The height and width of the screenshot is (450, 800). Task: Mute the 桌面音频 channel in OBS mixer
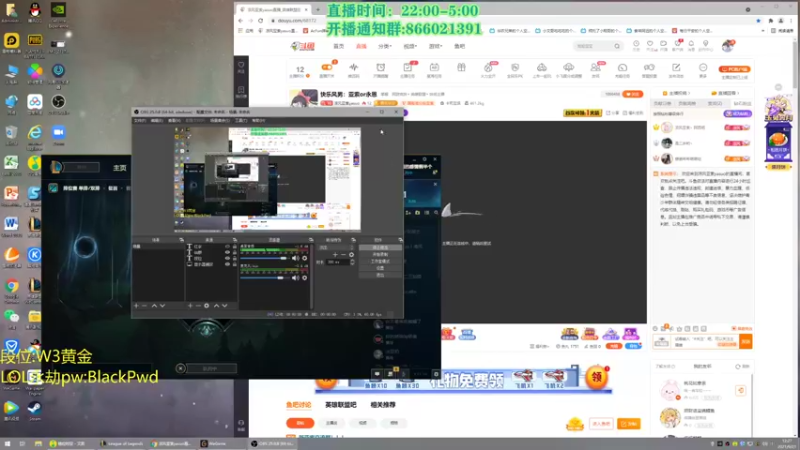pyautogui.click(x=295, y=258)
